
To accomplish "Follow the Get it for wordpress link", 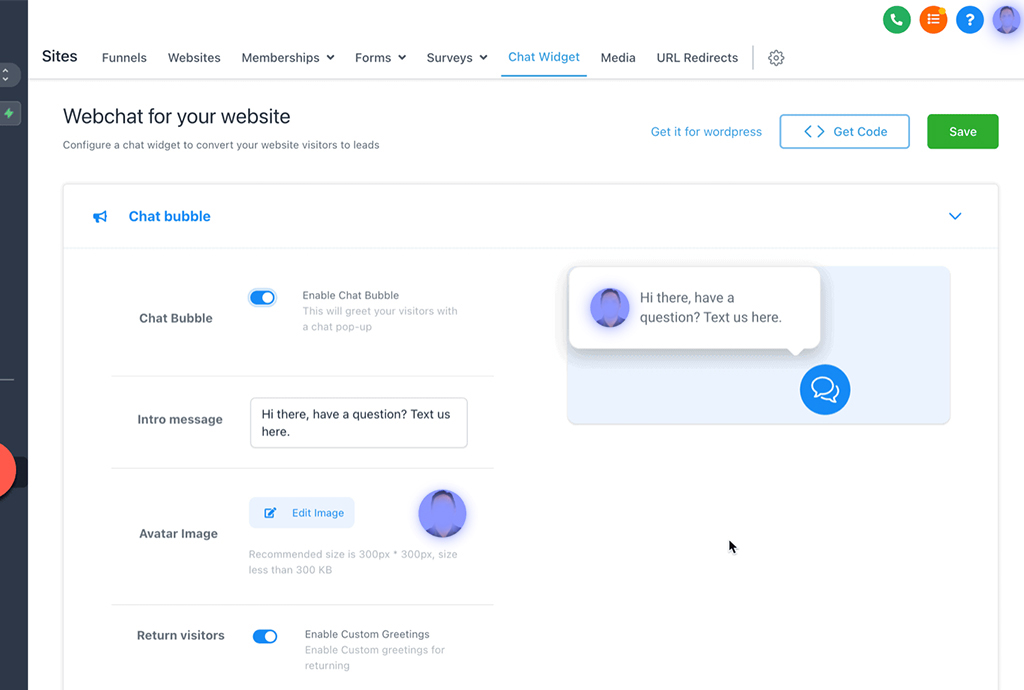I will [x=706, y=132].
